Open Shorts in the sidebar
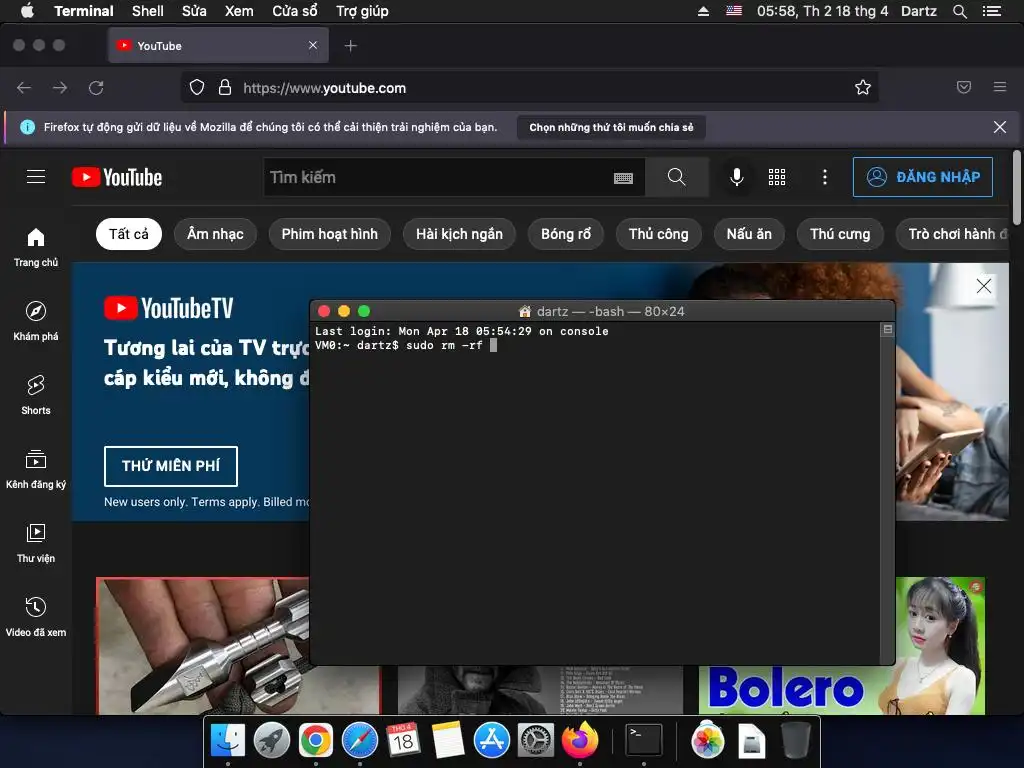 coord(36,394)
